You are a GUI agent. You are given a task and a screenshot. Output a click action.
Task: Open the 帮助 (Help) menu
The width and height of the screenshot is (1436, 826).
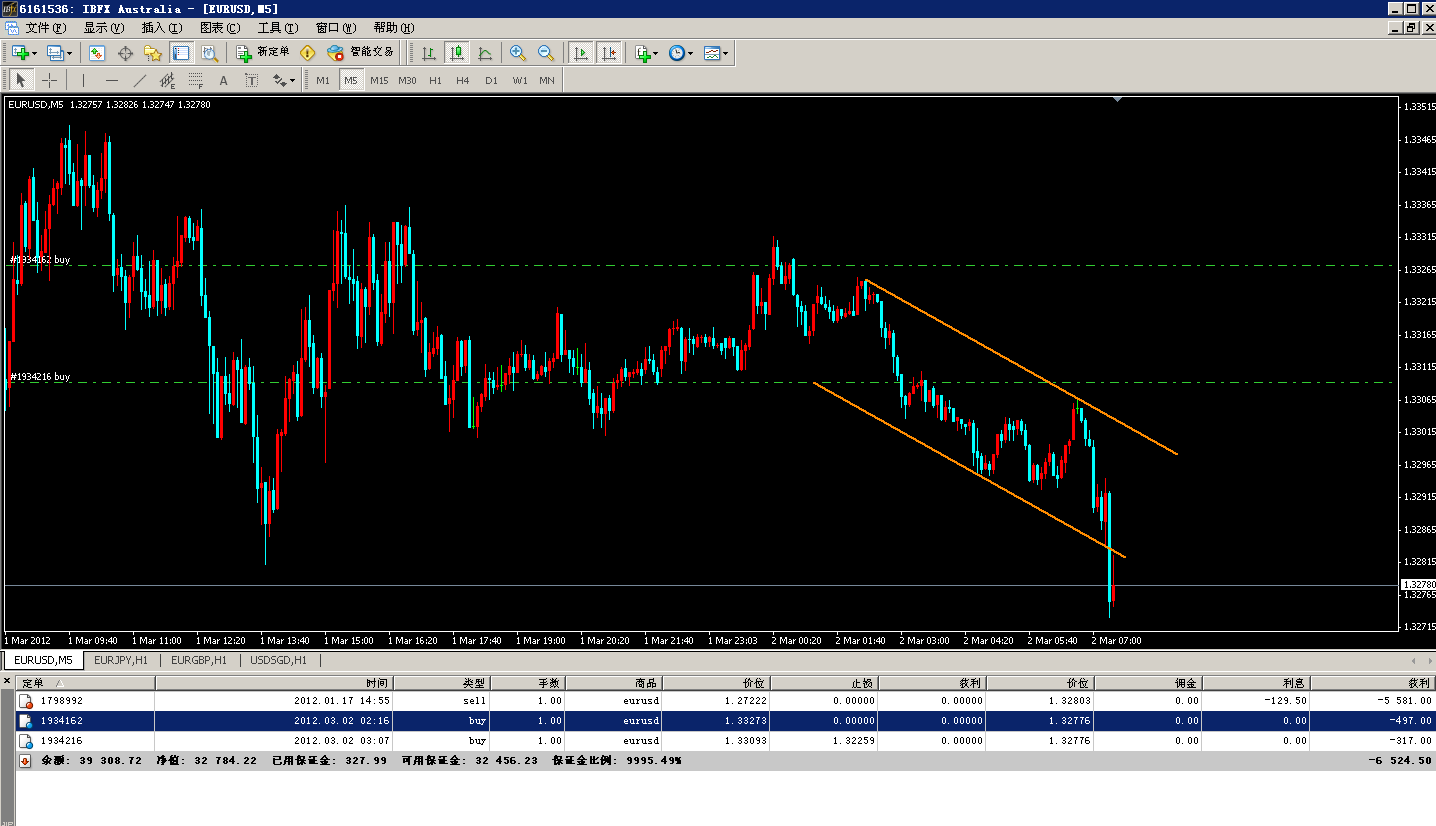click(x=393, y=28)
